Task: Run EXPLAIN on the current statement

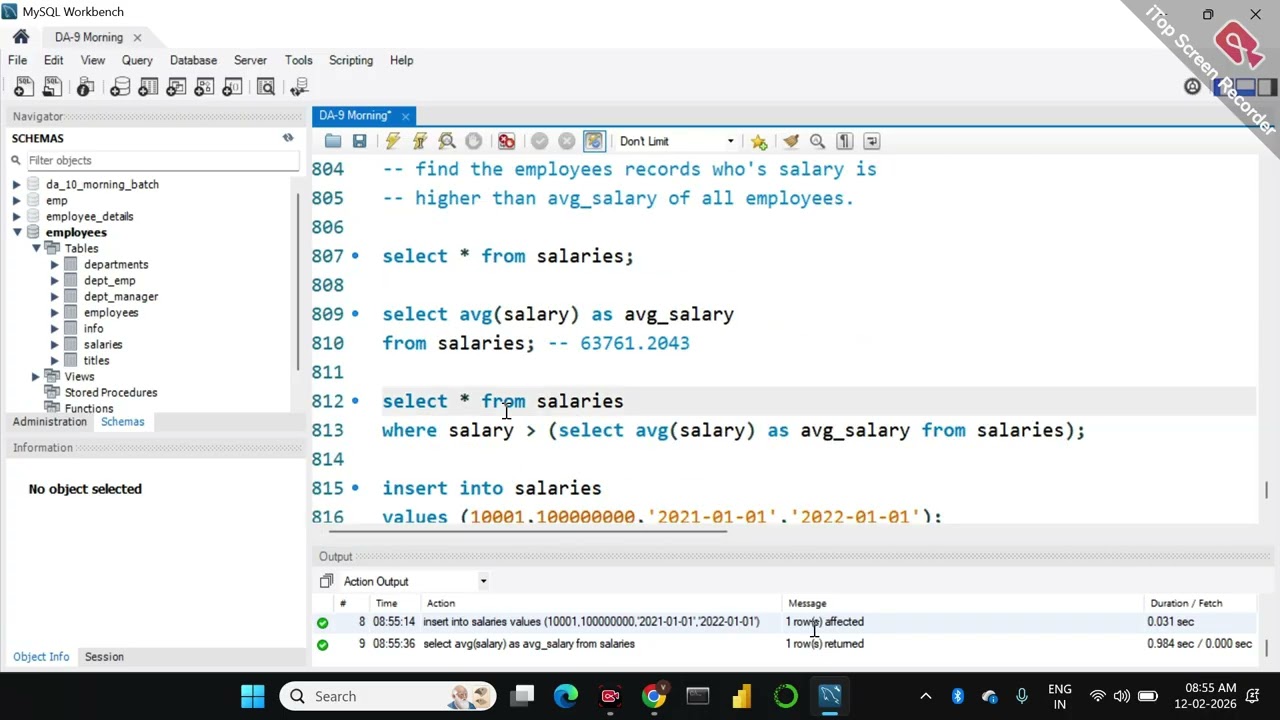Action: click(x=446, y=141)
